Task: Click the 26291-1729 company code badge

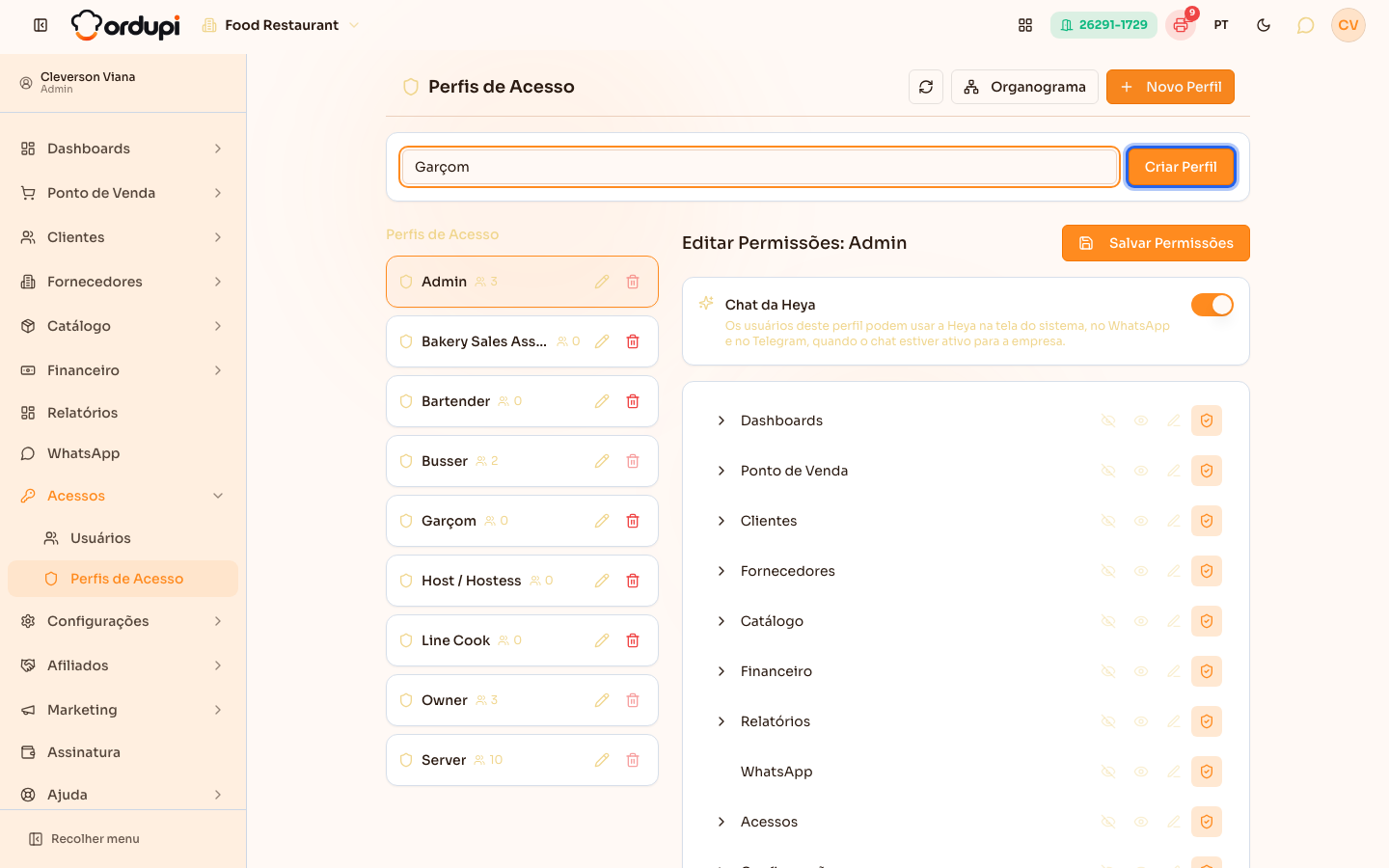Action: [1103, 25]
